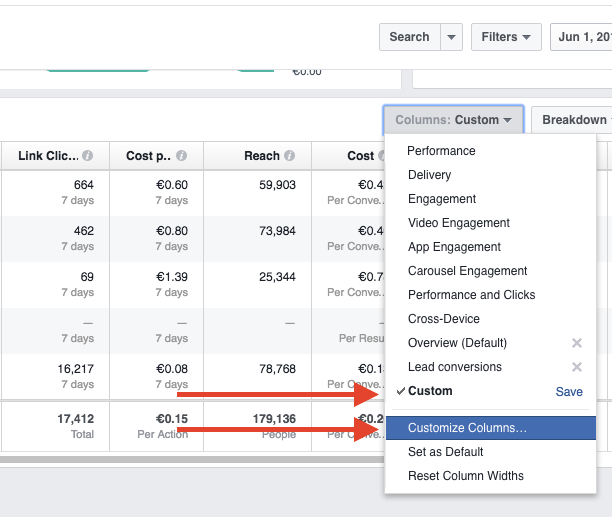This screenshot has width=612, height=517.
Task: Select the App Engagement column preset
Action: click(x=490, y=247)
